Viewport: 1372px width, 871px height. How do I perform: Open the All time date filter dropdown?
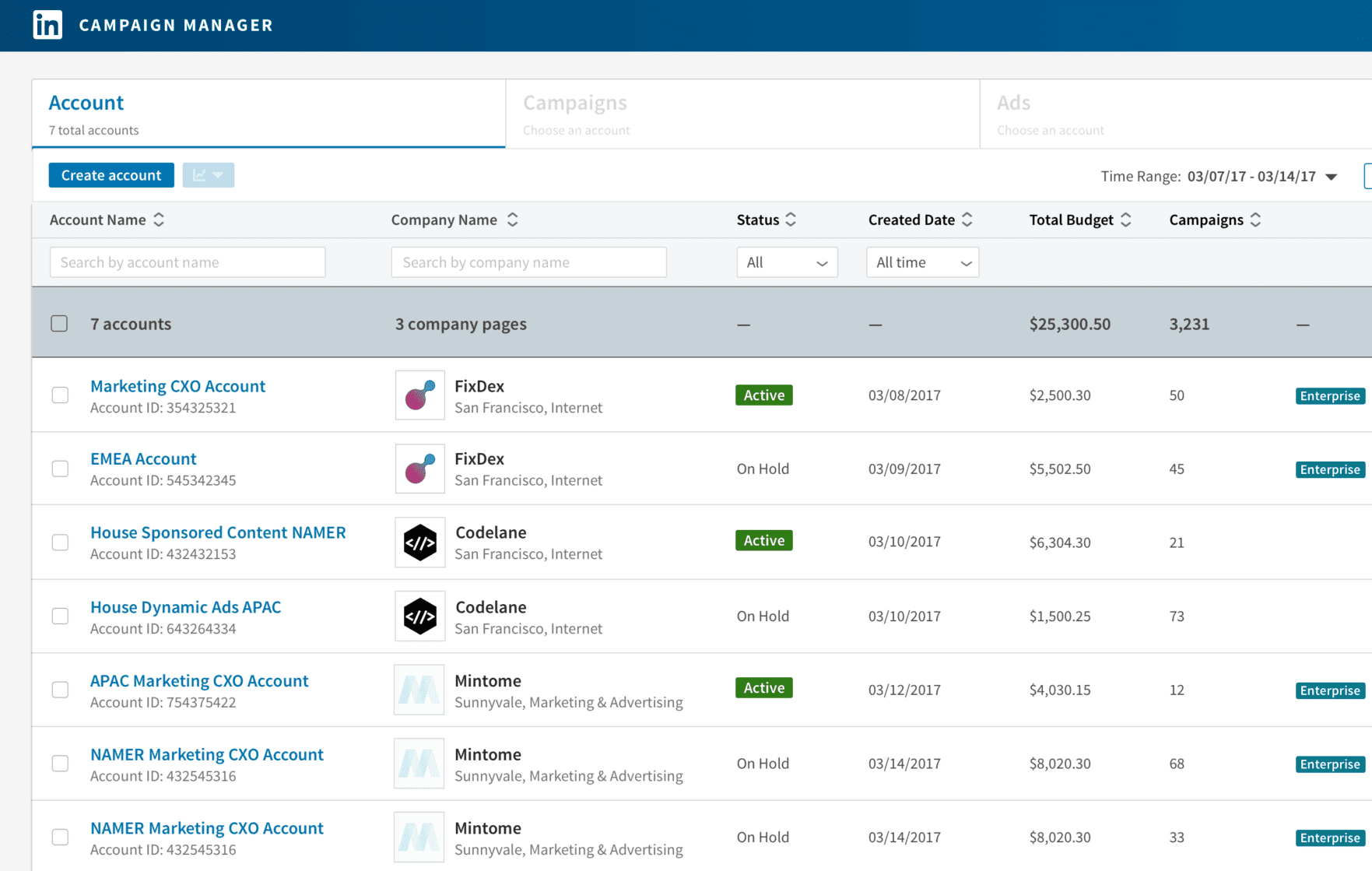pyautogui.click(x=922, y=263)
